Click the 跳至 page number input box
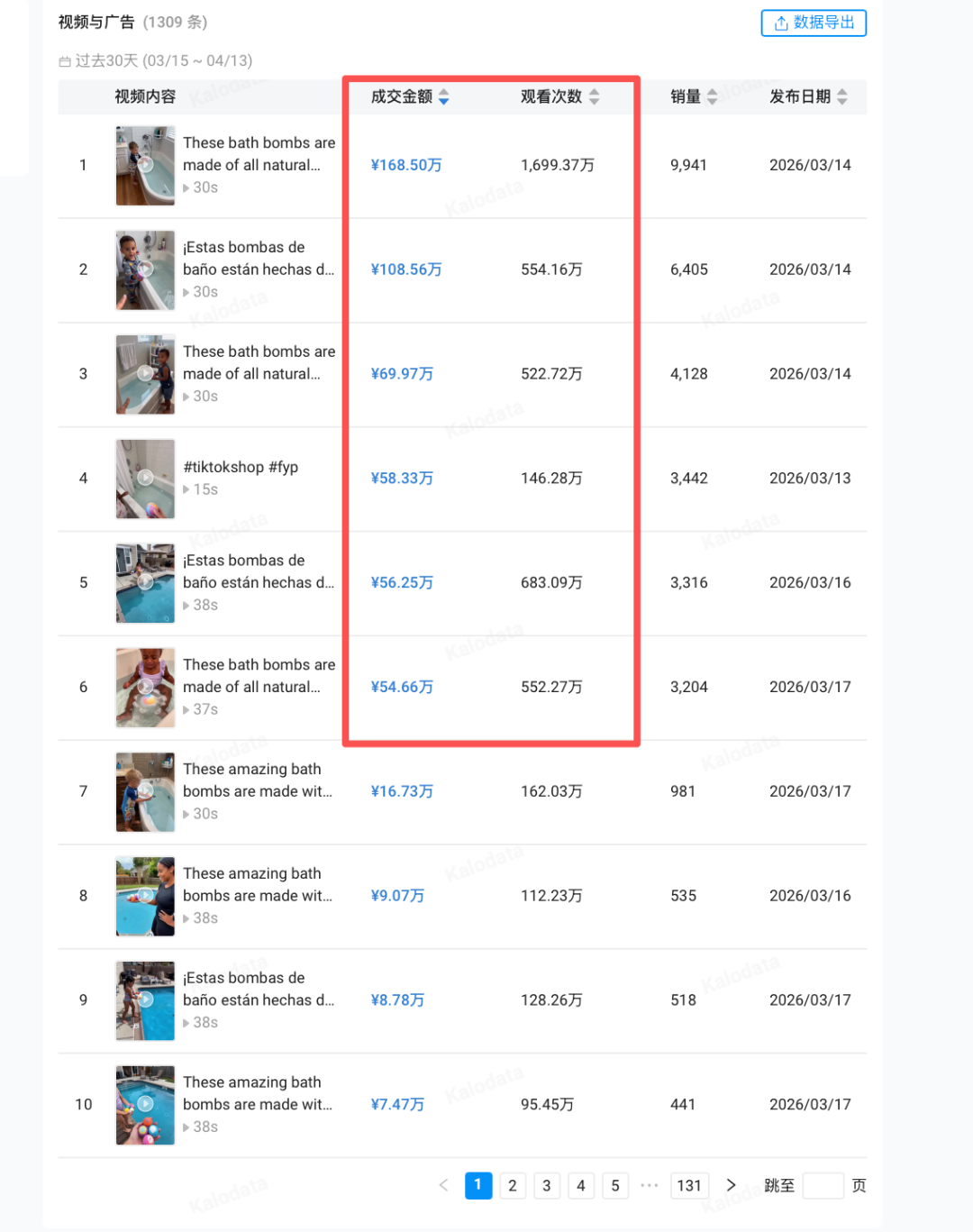The width and height of the screenshot is (973, 1232). 825,1185
